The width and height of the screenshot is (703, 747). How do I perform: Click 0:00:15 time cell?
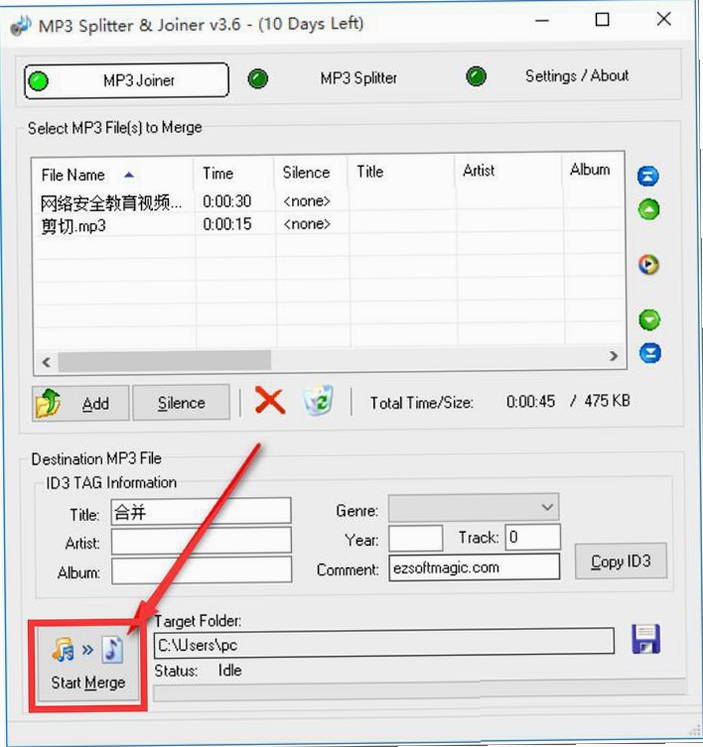click(x=227, y=224)
